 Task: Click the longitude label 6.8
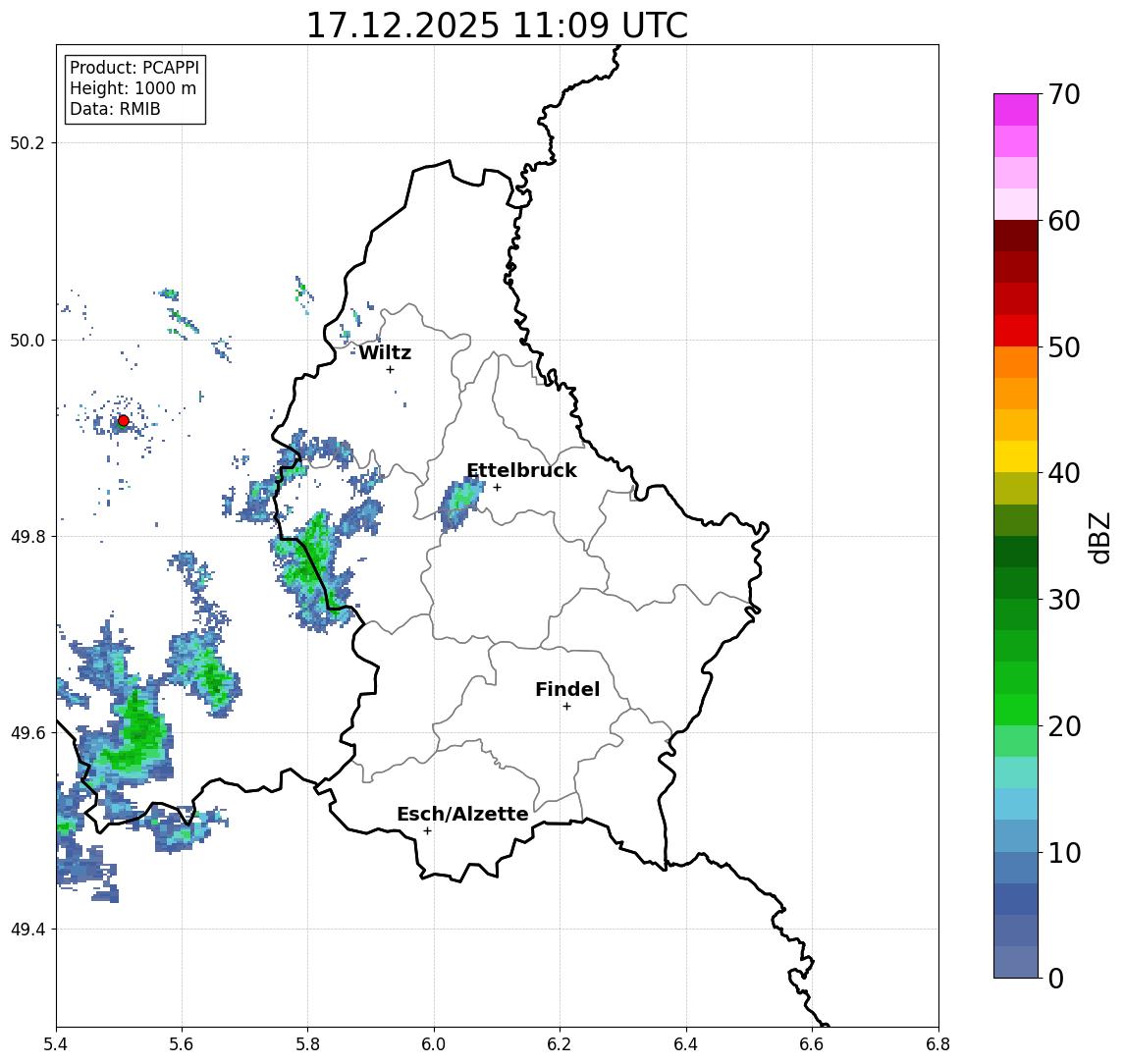pos(937,1044)
